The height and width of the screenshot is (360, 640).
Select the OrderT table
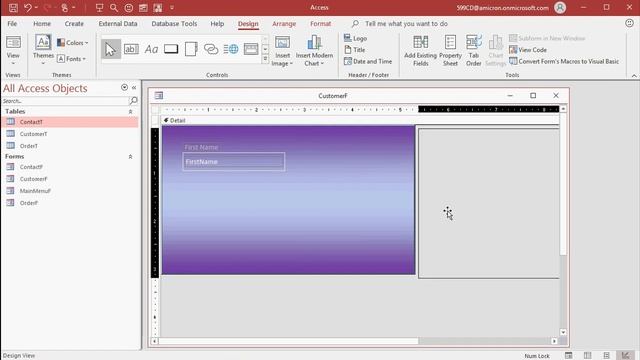(70, 146)
